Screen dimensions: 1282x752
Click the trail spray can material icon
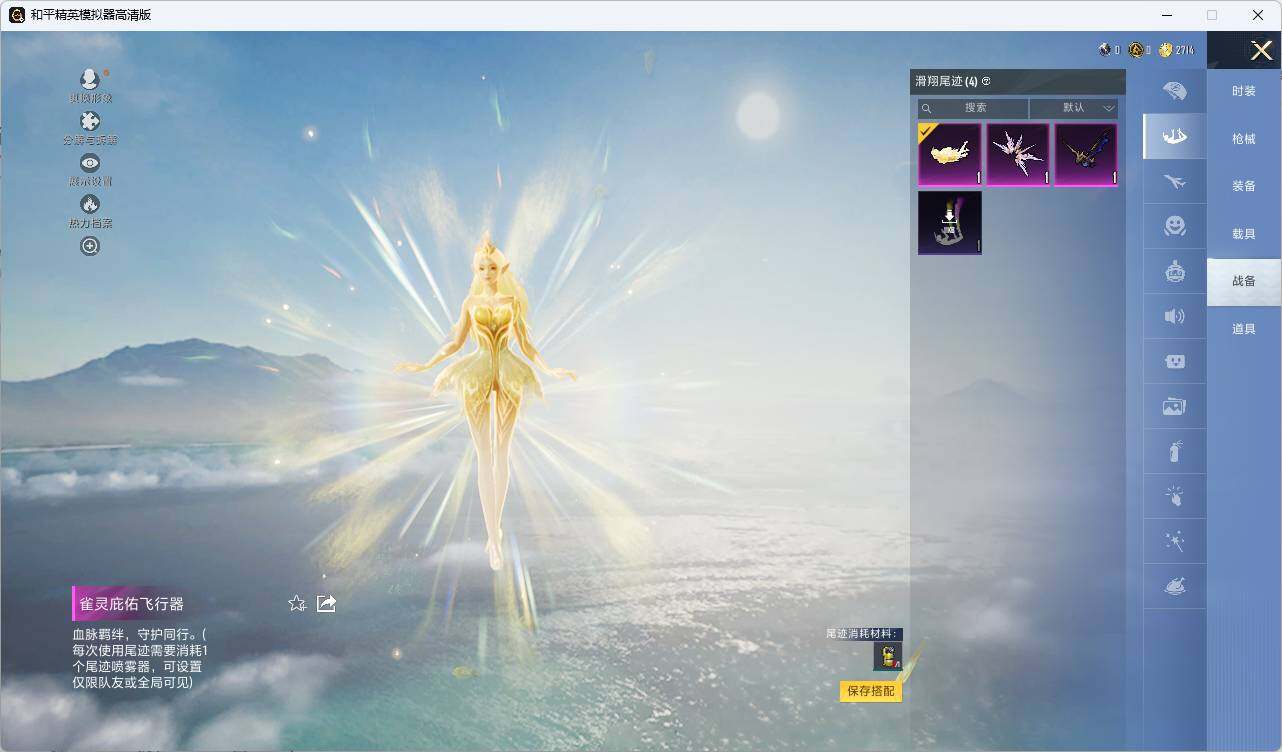(888, 656)
